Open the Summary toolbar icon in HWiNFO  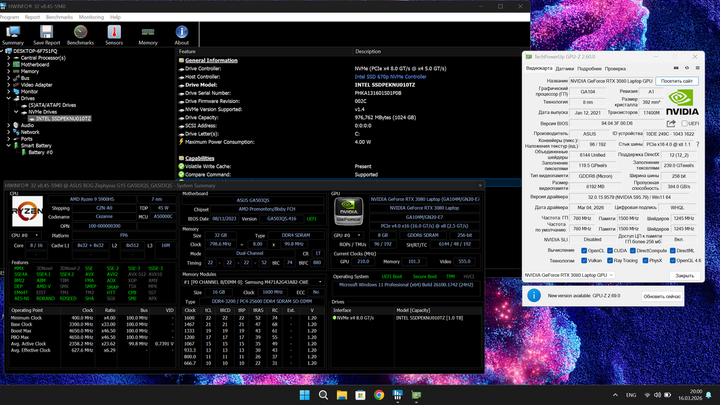[x=13, y=35]
